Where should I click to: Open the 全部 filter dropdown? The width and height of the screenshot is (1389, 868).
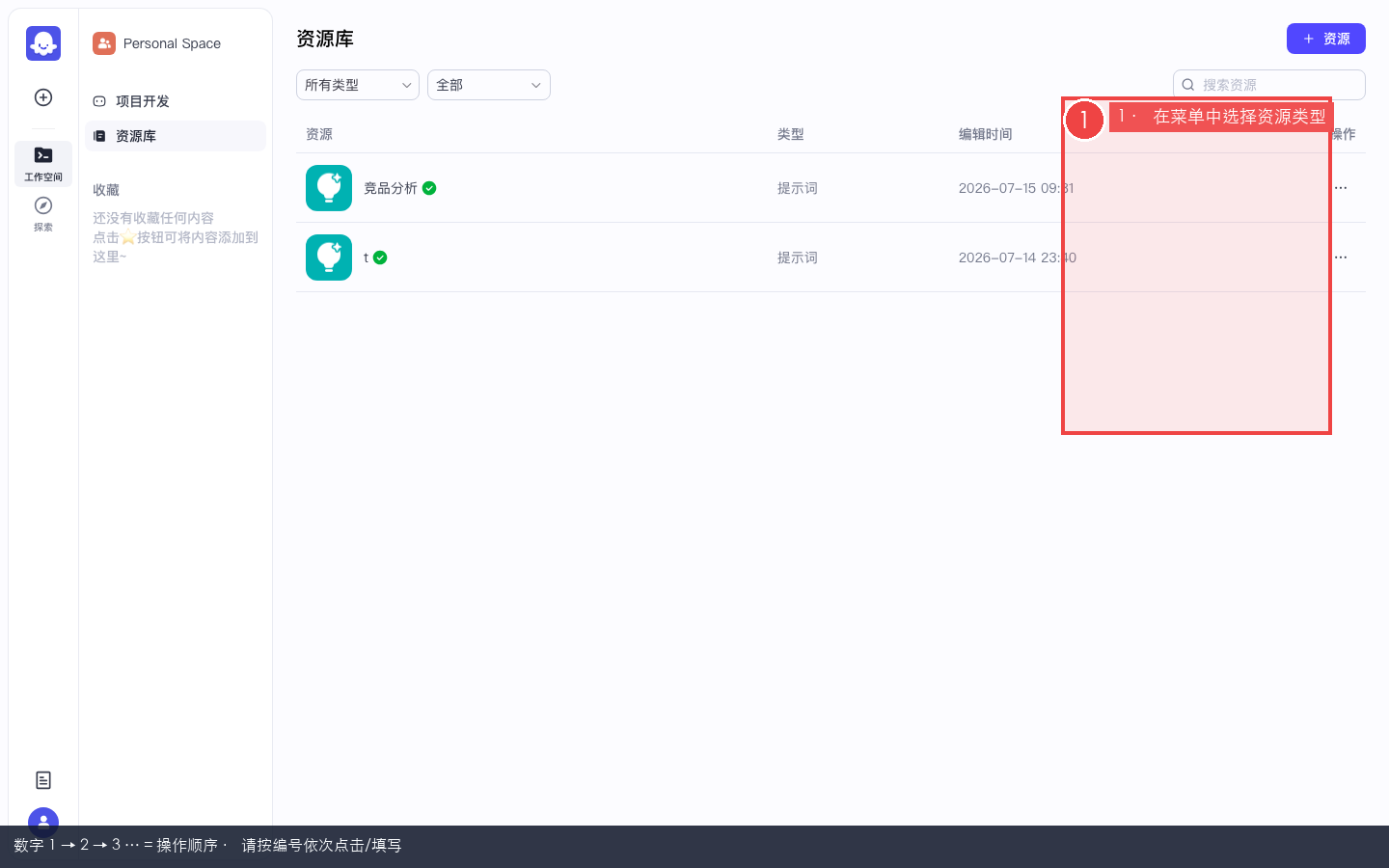tap(489, 85)
